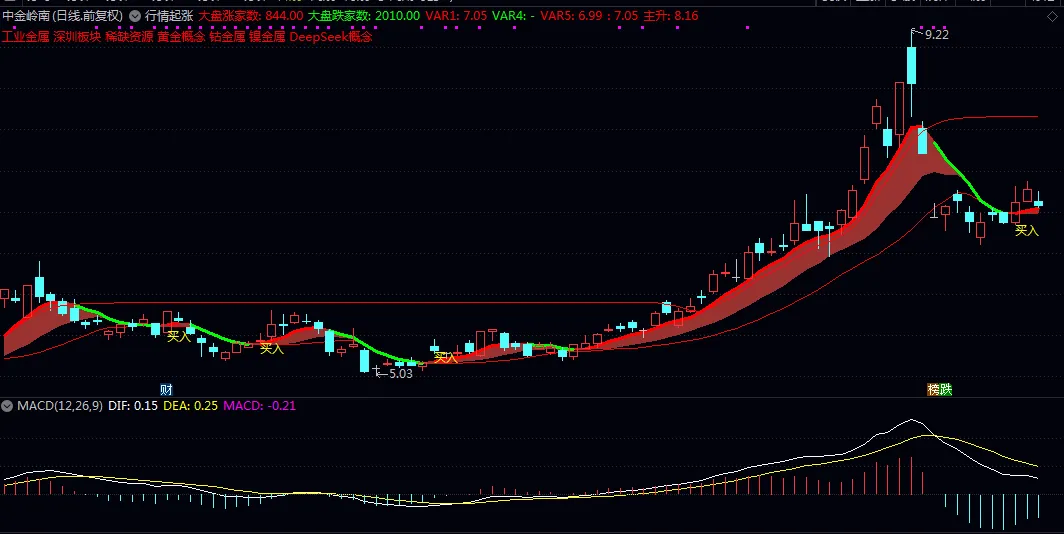
Task: Click the VAR1: 7.05 value
Action: pyautogui.click(x=456, y=16)
